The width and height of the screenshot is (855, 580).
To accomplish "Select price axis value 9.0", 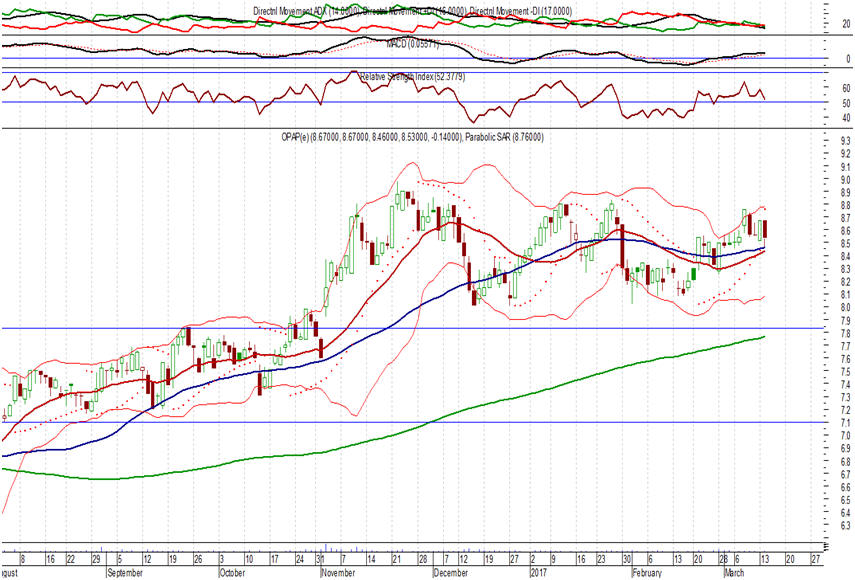I will [x=845, y=180].
